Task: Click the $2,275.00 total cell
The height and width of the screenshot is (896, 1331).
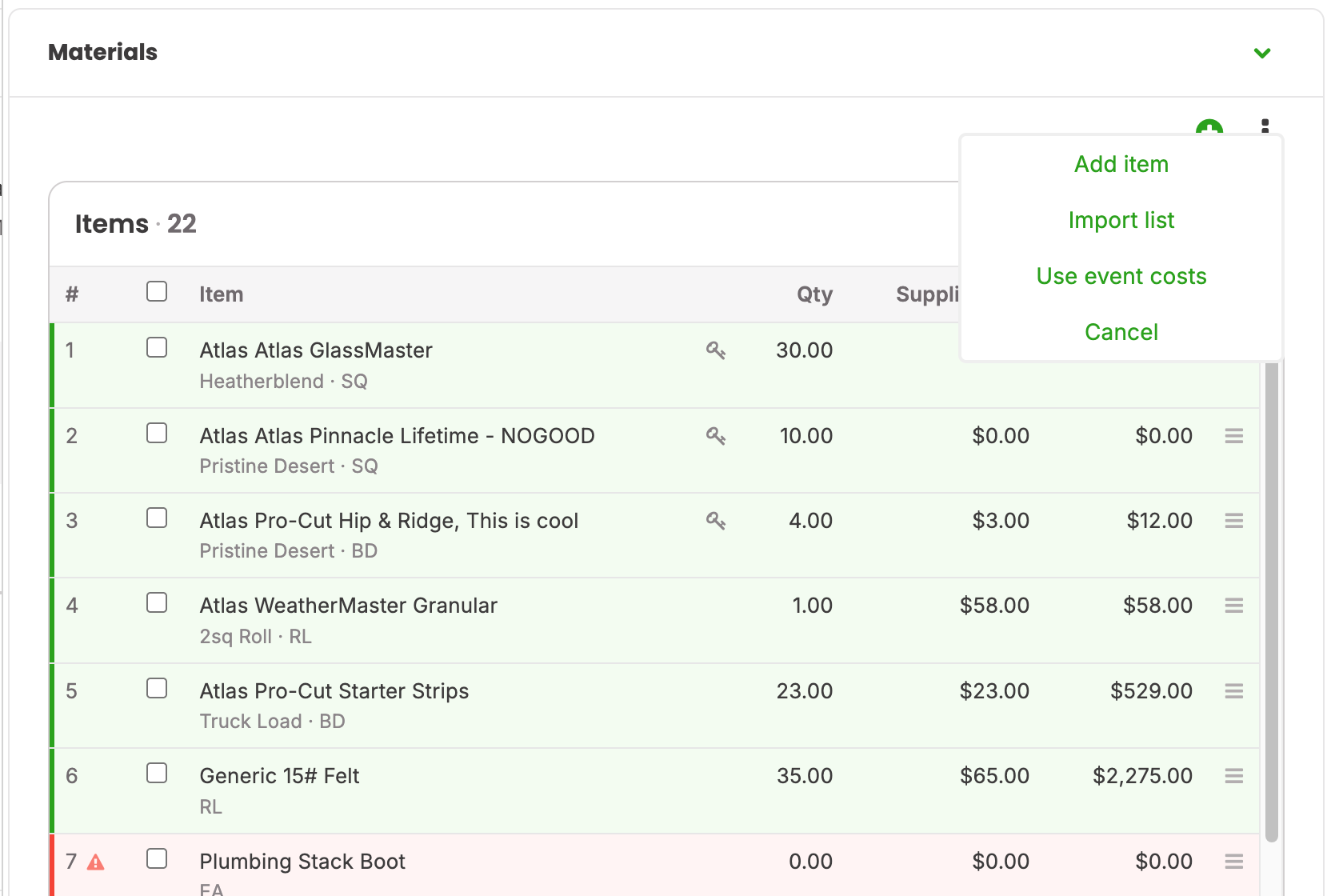Action: pyautogui.click(x=1142, y=776)
